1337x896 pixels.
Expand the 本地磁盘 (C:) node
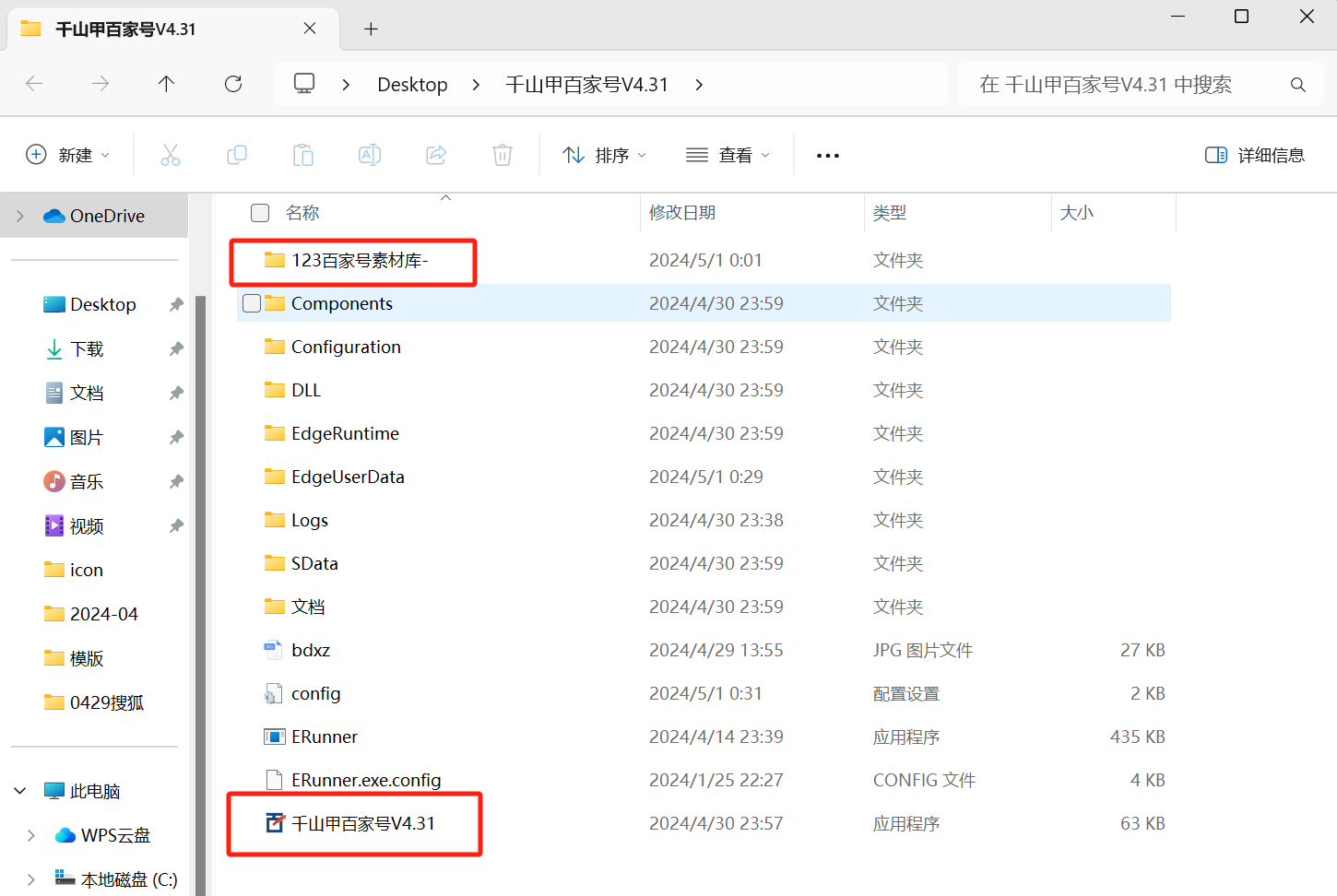31,879
